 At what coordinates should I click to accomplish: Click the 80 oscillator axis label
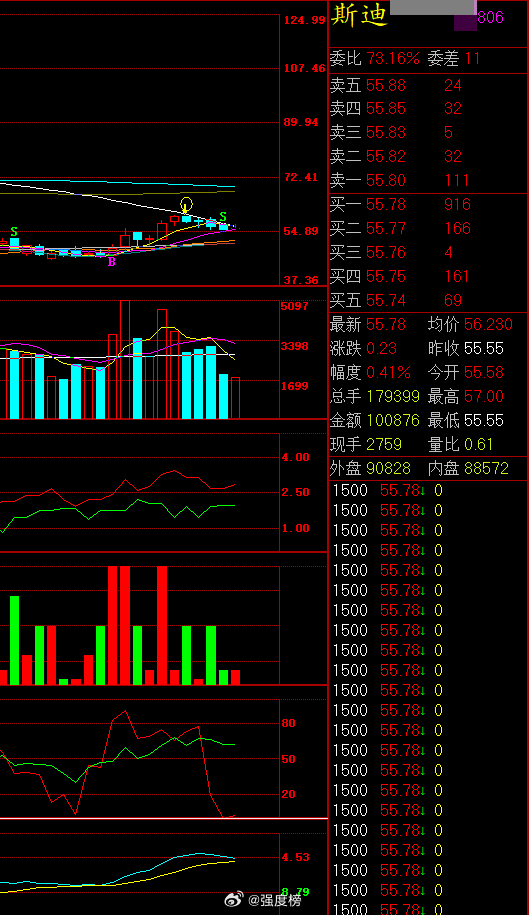289,723
